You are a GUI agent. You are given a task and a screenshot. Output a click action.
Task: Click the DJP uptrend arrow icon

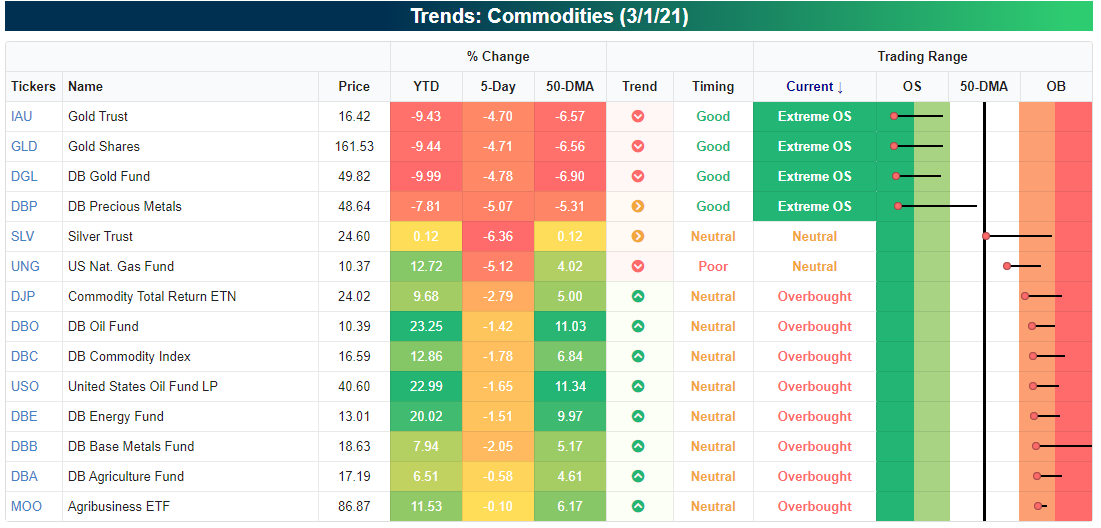click(638, 296)
